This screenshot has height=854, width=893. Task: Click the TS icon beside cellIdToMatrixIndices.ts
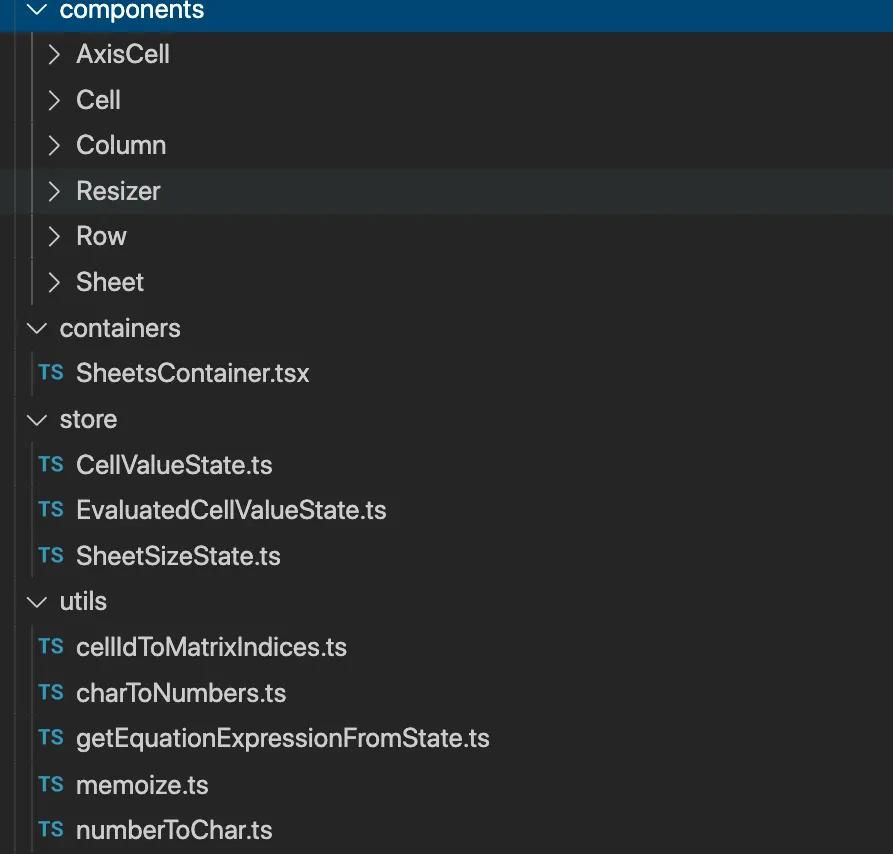tap(50, 647)
